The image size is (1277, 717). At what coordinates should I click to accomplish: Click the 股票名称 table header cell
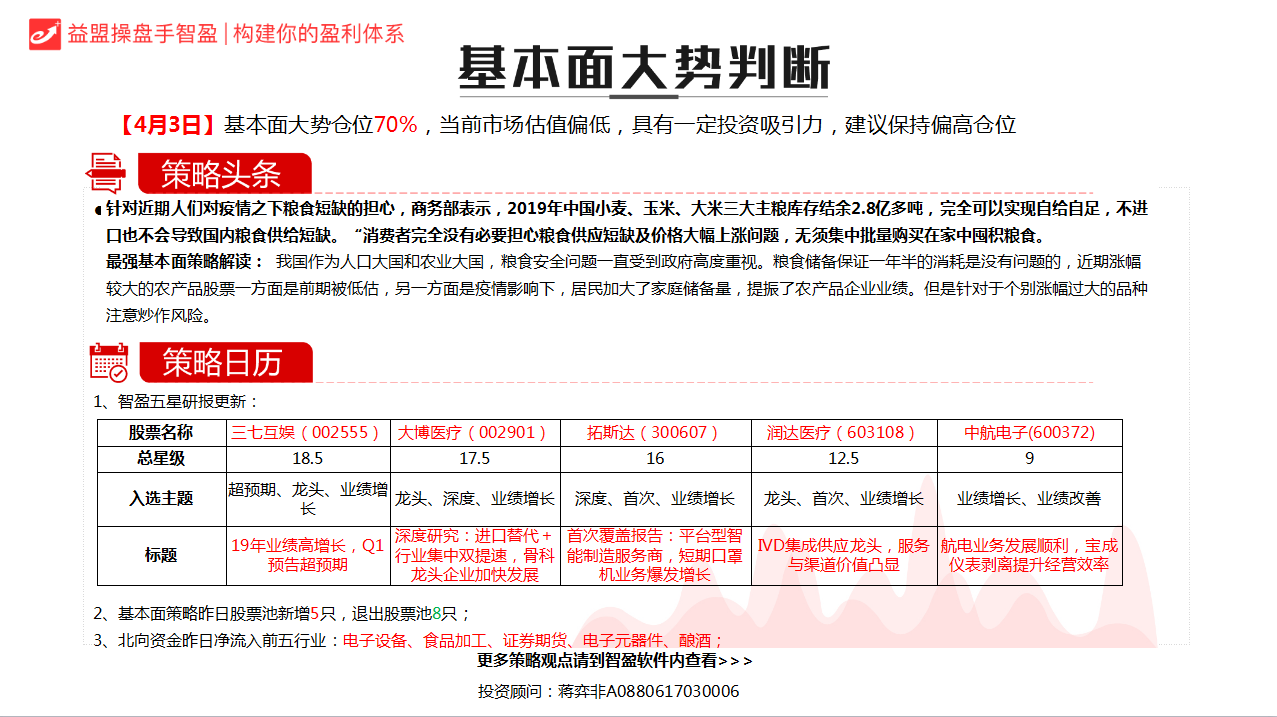point(161,433)
